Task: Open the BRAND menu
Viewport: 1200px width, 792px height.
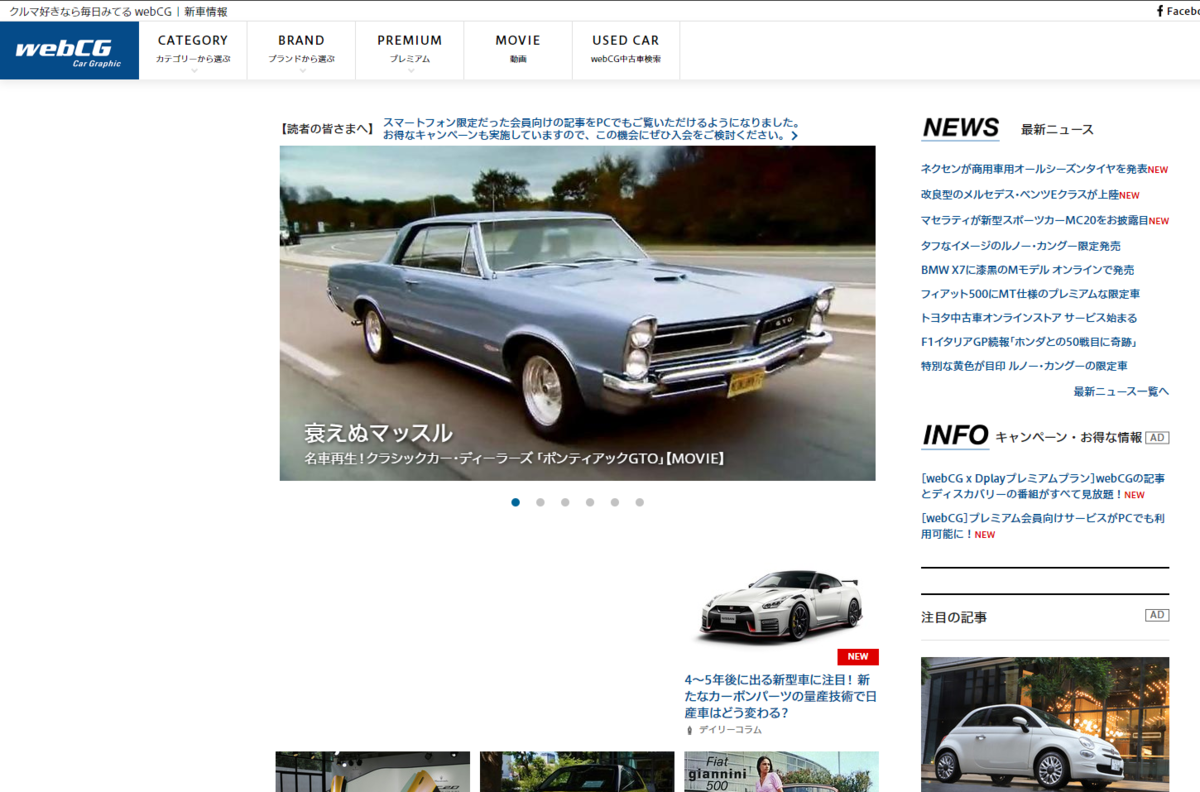Action: pos(301,50)
